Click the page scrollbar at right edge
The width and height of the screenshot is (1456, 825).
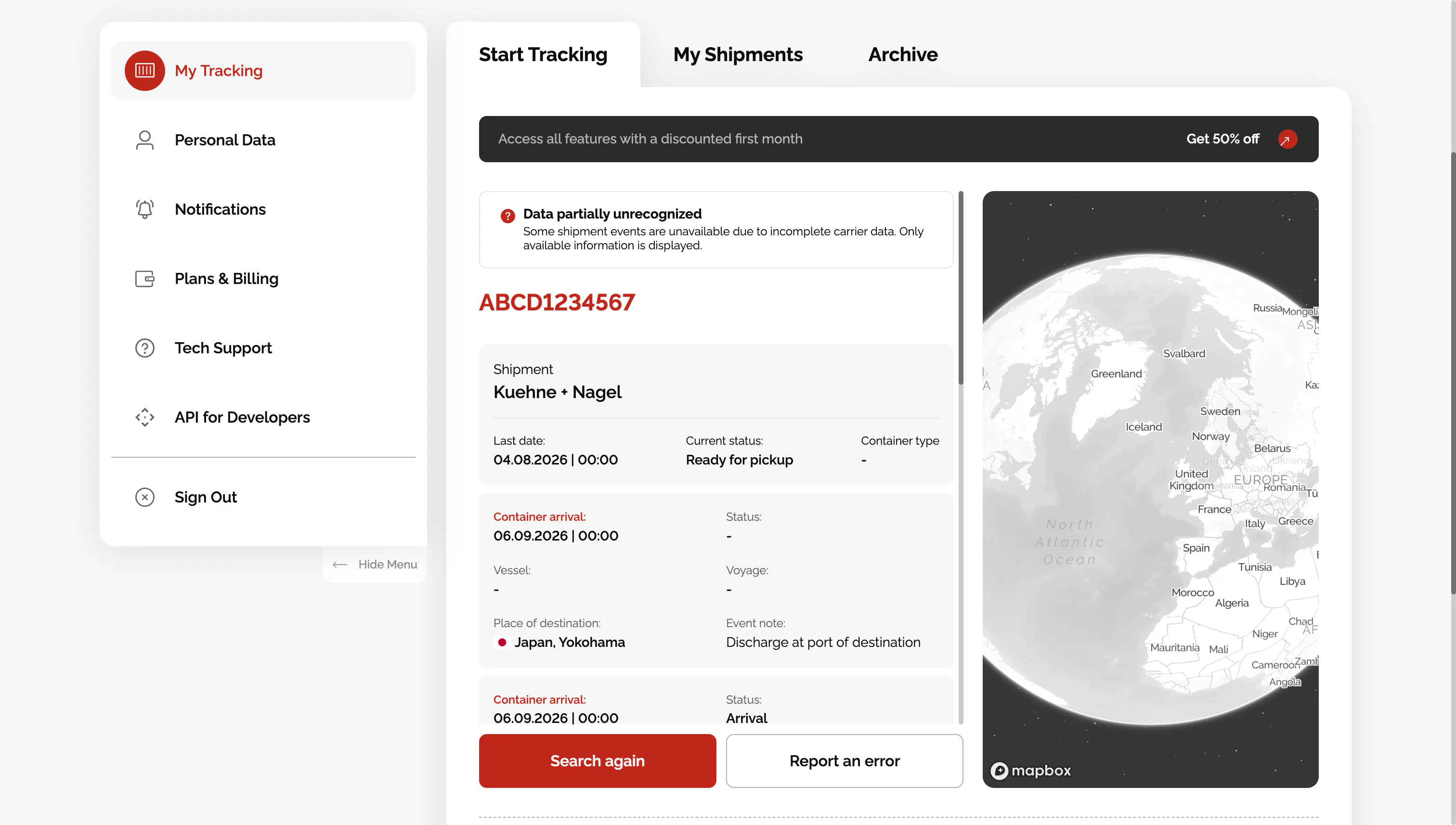(1453, 374)
